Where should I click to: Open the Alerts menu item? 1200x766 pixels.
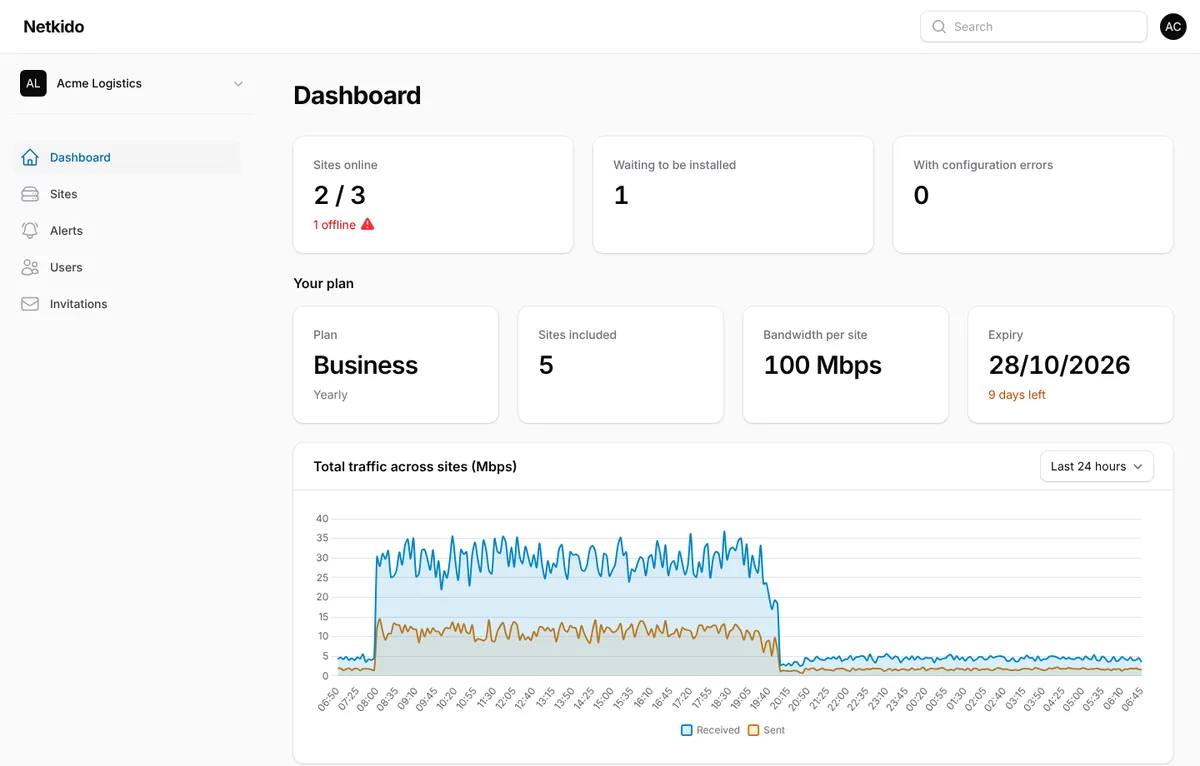(128, 230)
